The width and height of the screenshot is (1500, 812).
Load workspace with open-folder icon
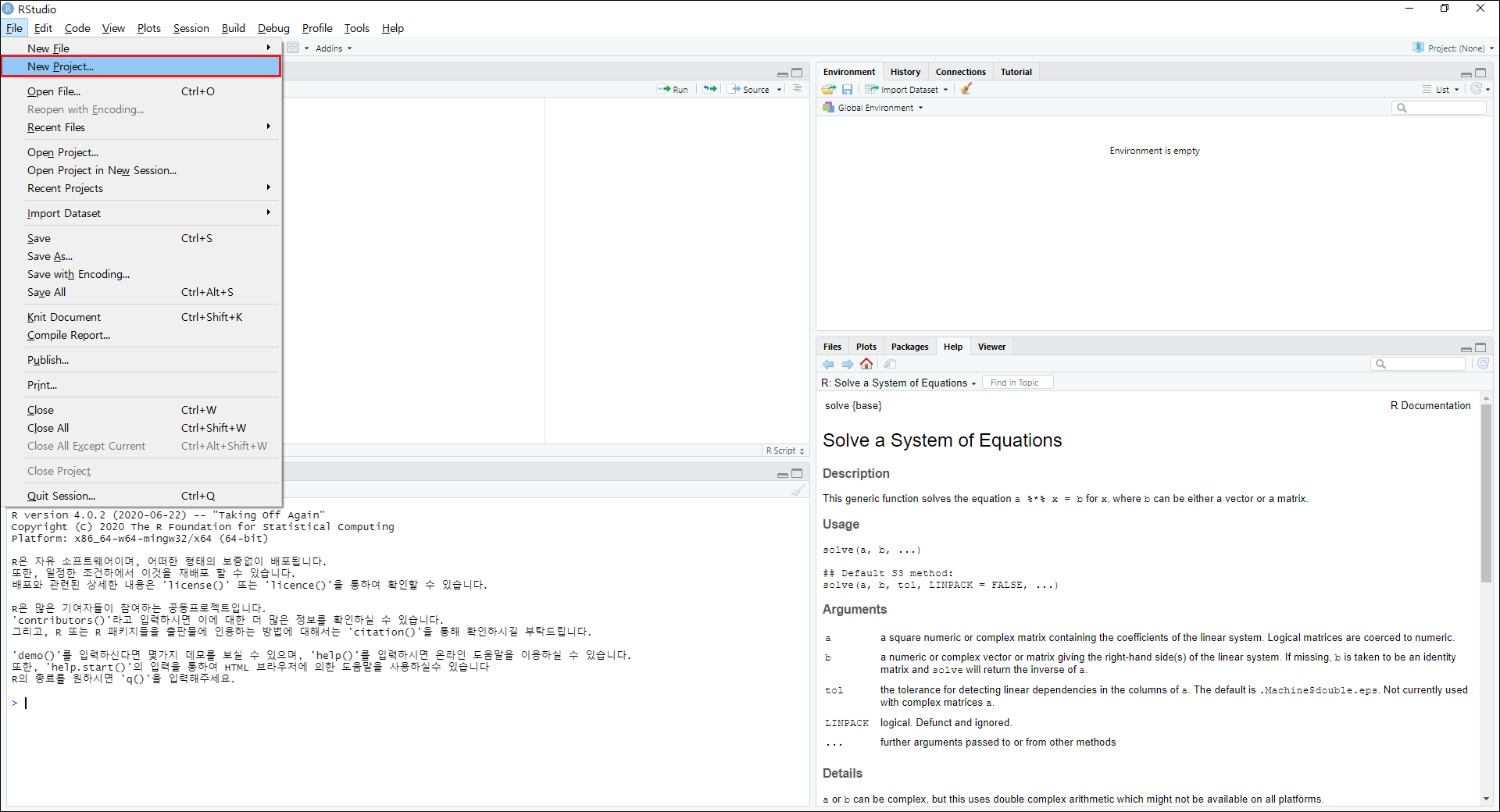829,89
